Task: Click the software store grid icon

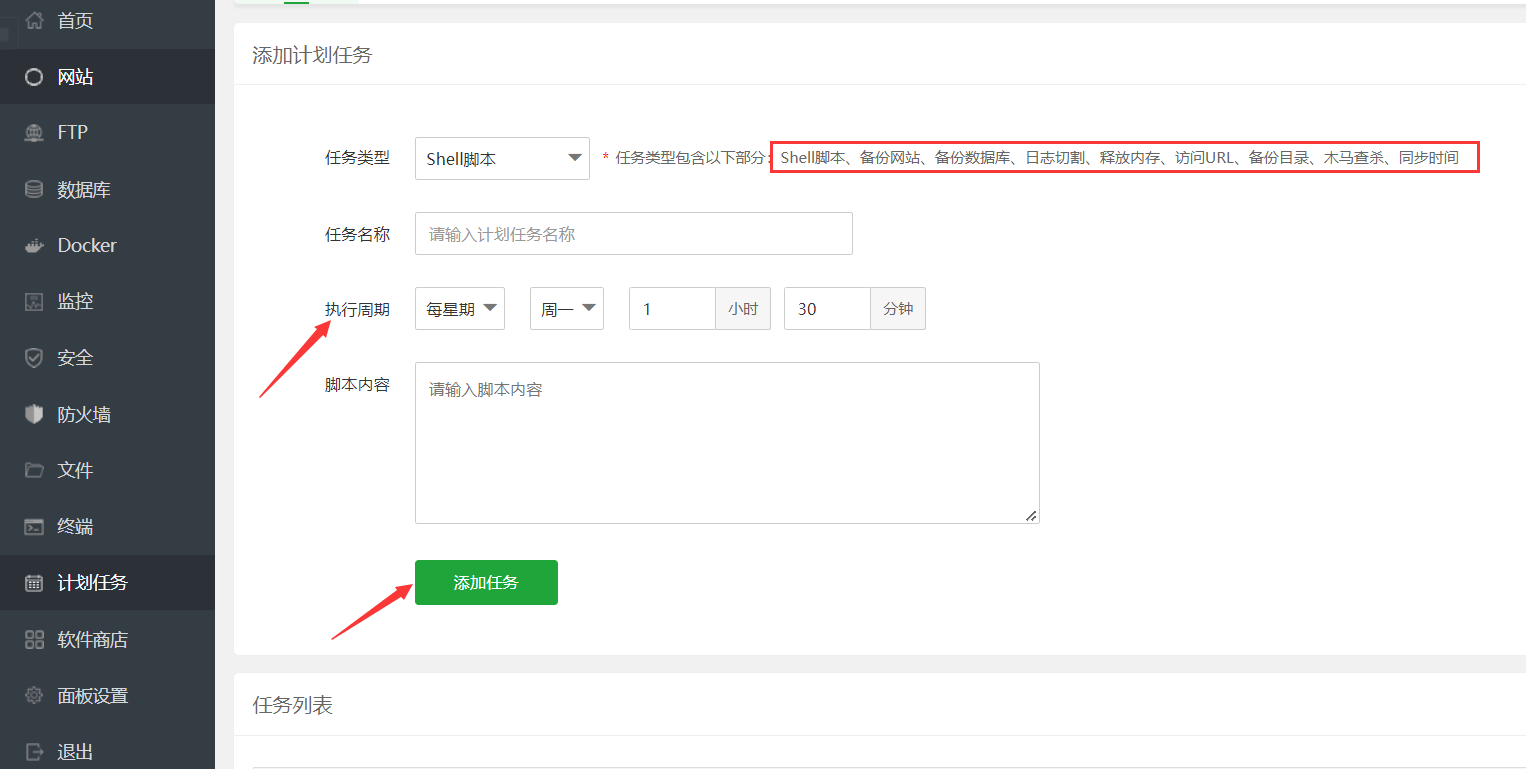Action: tap(34, 640)
